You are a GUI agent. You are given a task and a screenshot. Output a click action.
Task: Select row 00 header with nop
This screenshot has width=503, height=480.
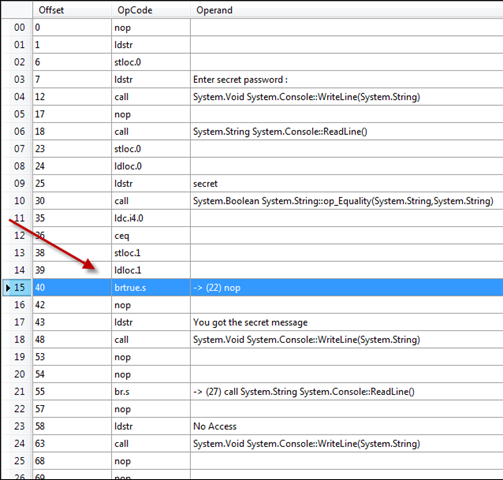click(17, 27)
